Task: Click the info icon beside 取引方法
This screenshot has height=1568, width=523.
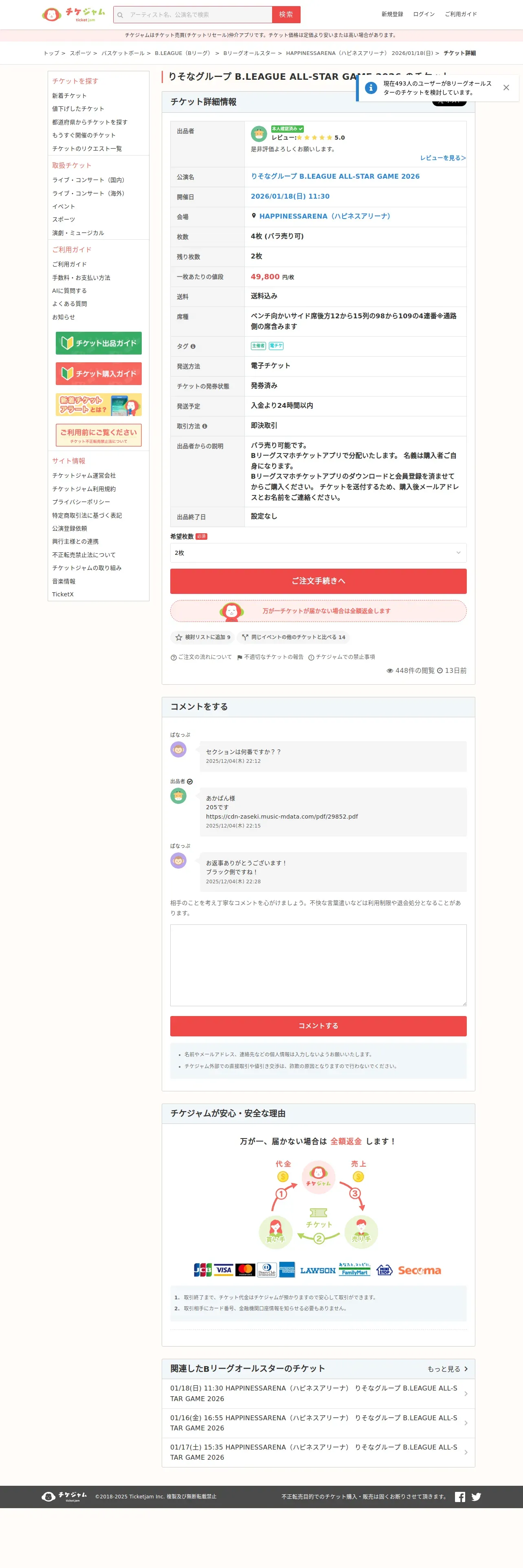Action: click(x=204, y=426)
